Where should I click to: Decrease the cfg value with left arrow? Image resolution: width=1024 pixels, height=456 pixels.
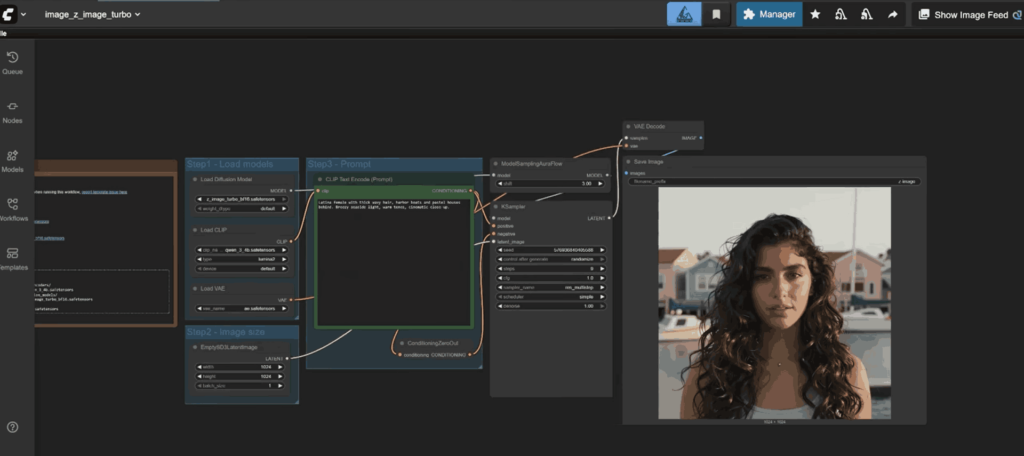[x=501, y=278]
